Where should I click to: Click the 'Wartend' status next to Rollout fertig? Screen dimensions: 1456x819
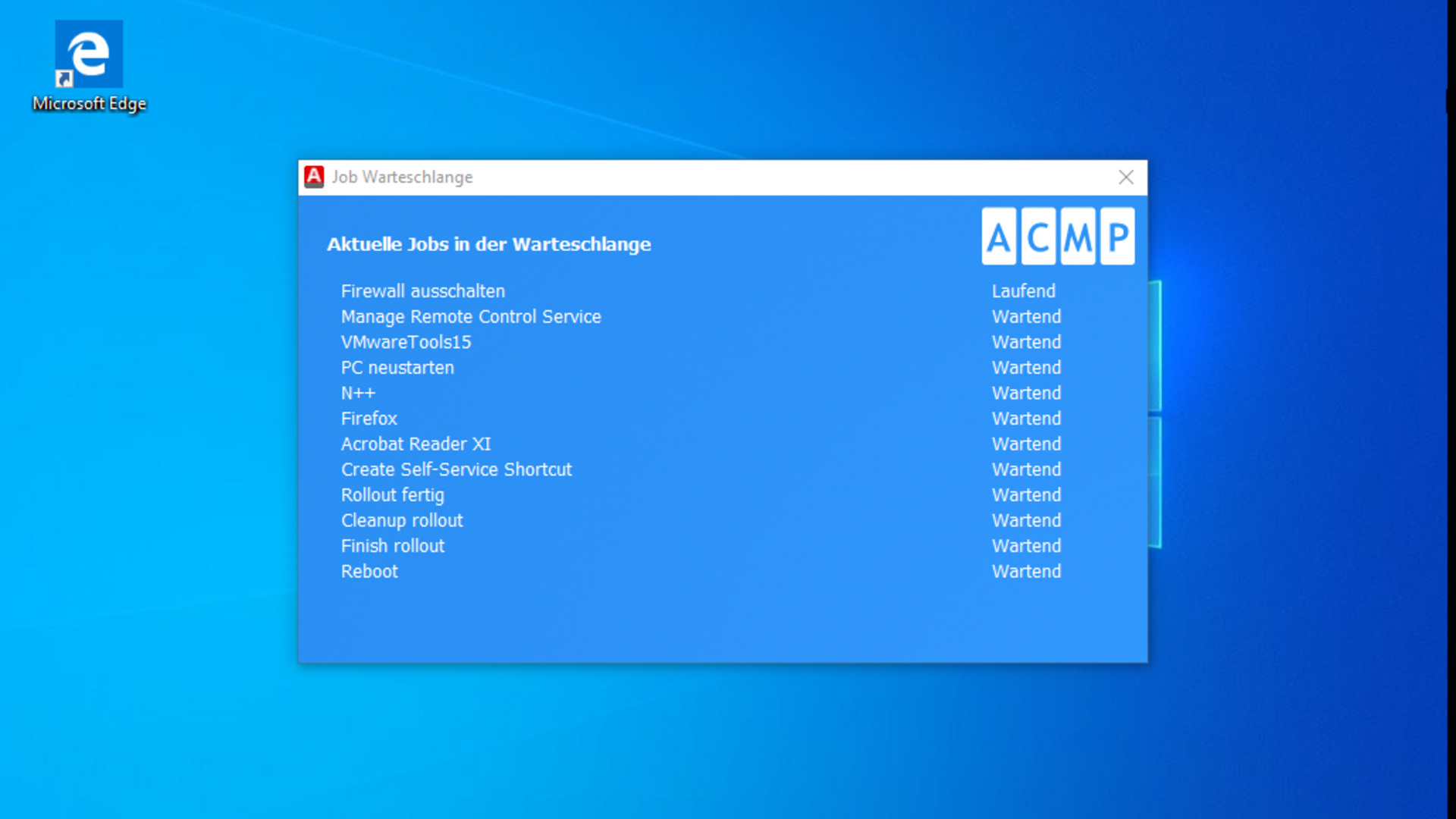tap(1026, 495)
